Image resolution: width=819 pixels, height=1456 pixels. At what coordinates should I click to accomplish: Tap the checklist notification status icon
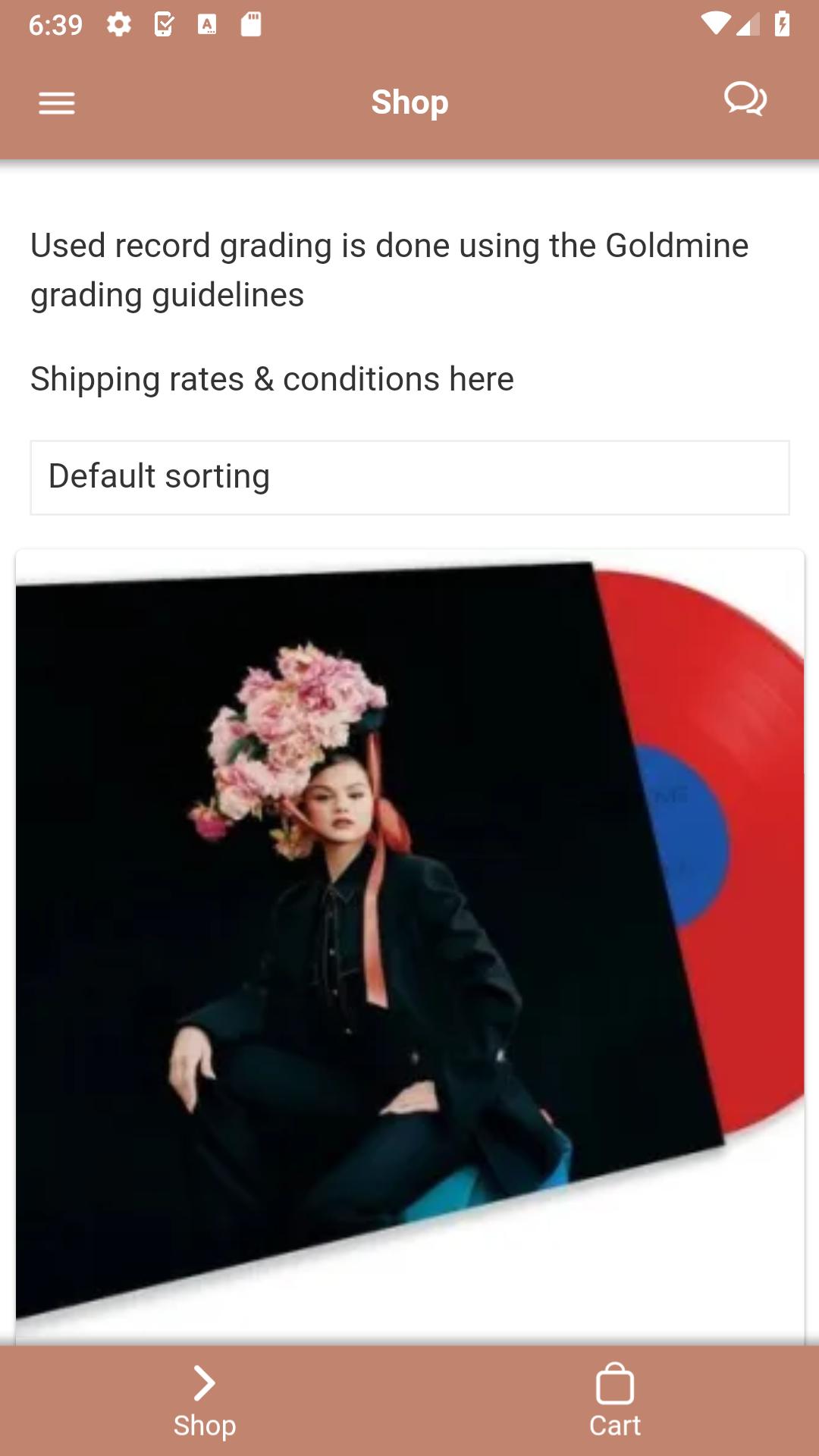pos(164,25)
